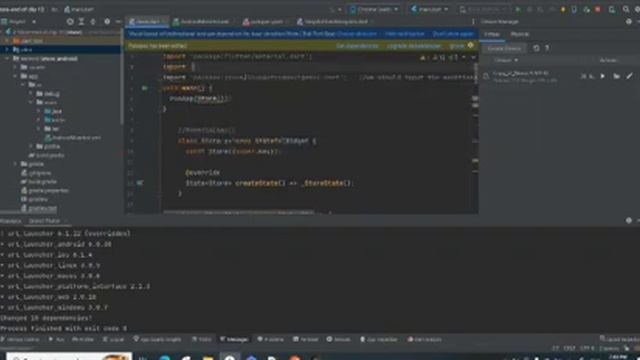The image size is (640, 360).
Task: Switch to the AndroidManifest.xml editor tab
Action: tap(201, 22)
